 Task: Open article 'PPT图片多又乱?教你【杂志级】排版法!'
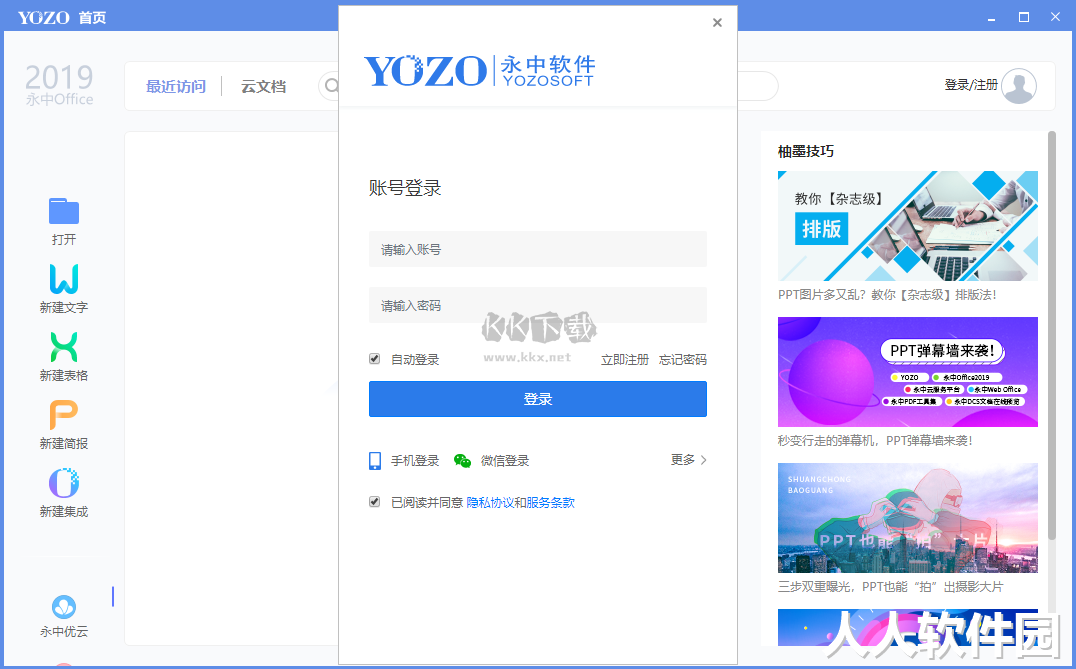(887, 294)
